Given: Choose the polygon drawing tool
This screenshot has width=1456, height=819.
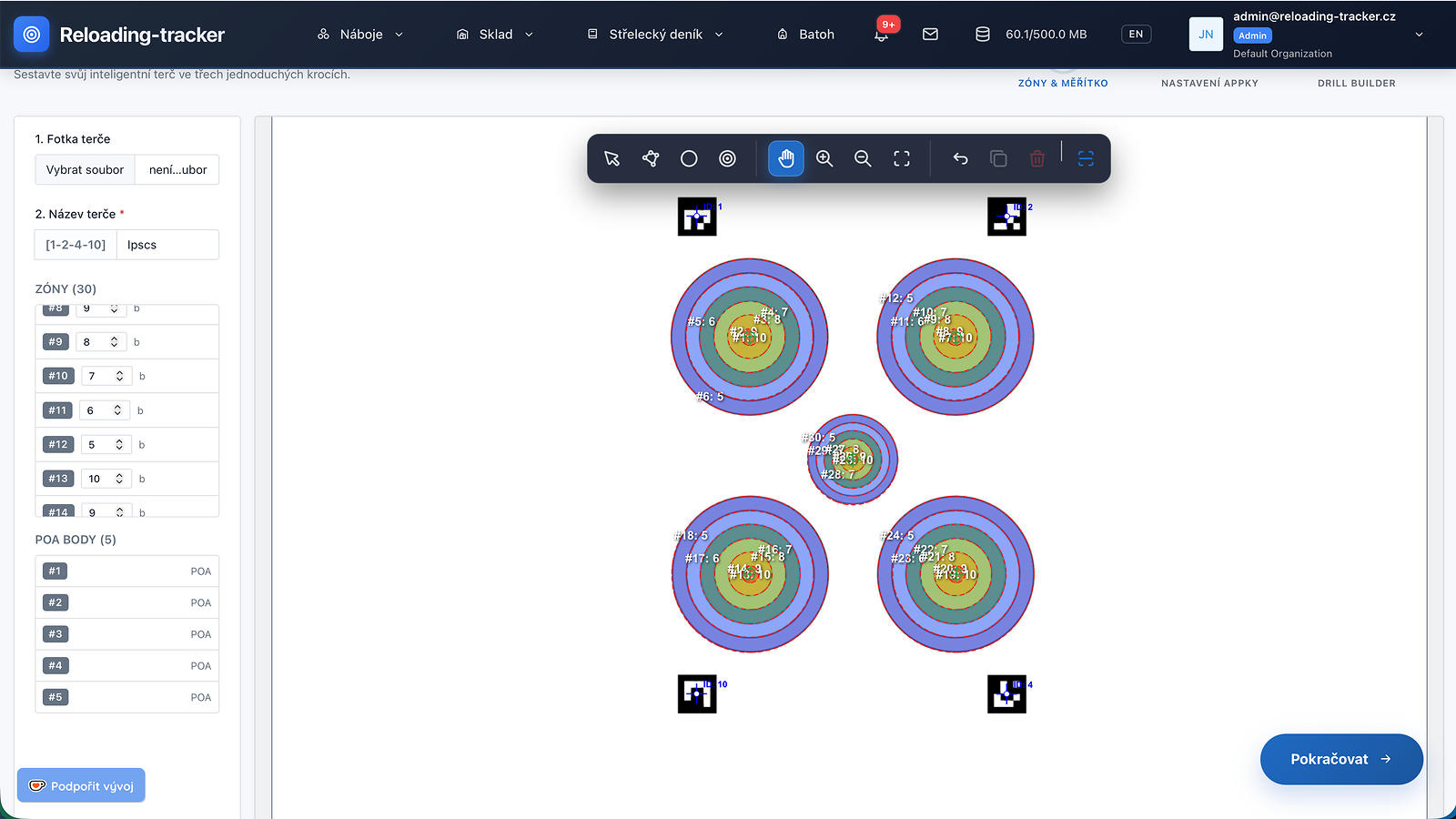Looking at the screenshot, I should point(651,158).
